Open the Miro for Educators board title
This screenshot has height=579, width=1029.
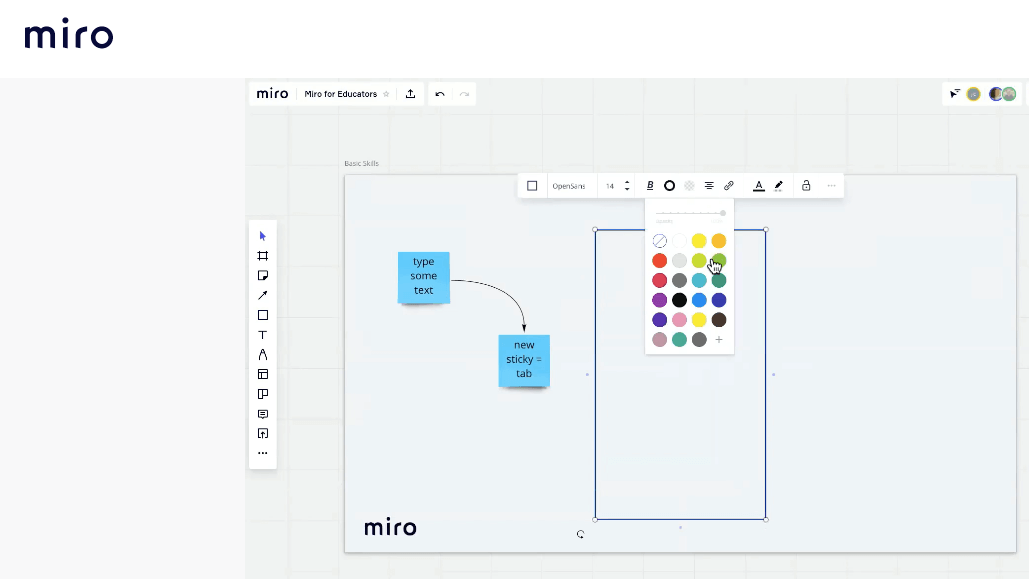(x=341, y=94)
